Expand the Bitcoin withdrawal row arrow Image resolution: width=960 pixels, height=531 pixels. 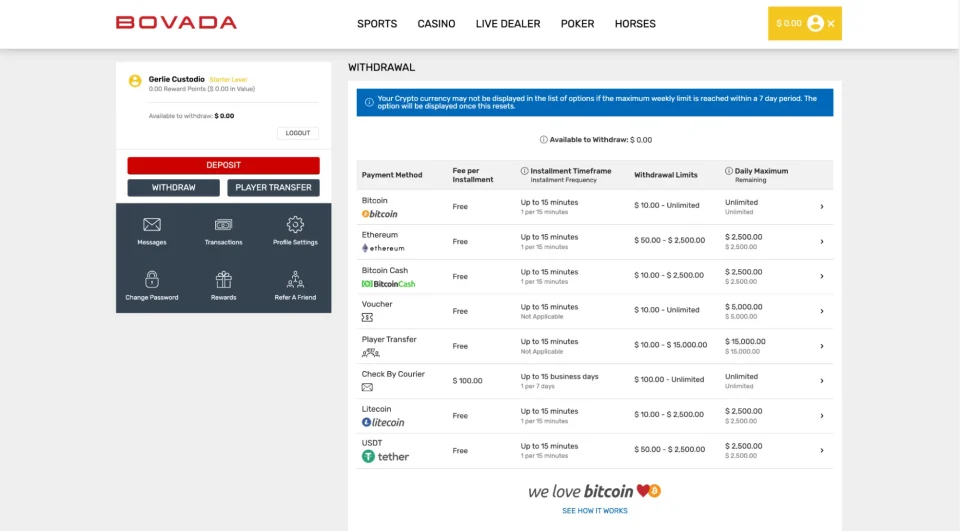coord(822,207)
